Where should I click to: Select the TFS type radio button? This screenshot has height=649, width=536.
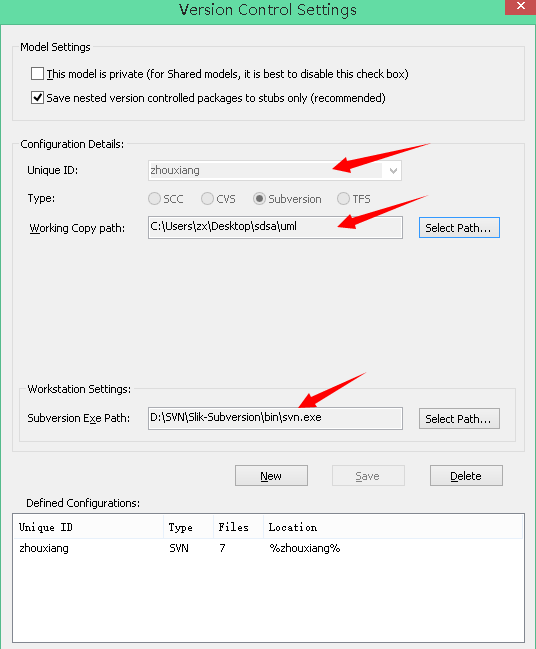tap(343, 199)
